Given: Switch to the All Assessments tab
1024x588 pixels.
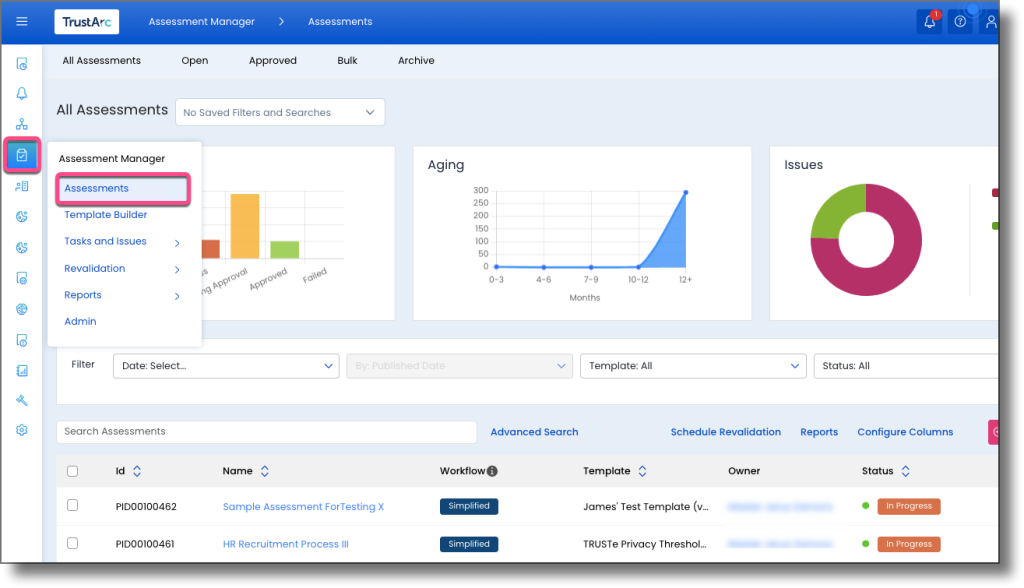Looking at the screenshot, I should pyautogui.click(x=101, y=61).
